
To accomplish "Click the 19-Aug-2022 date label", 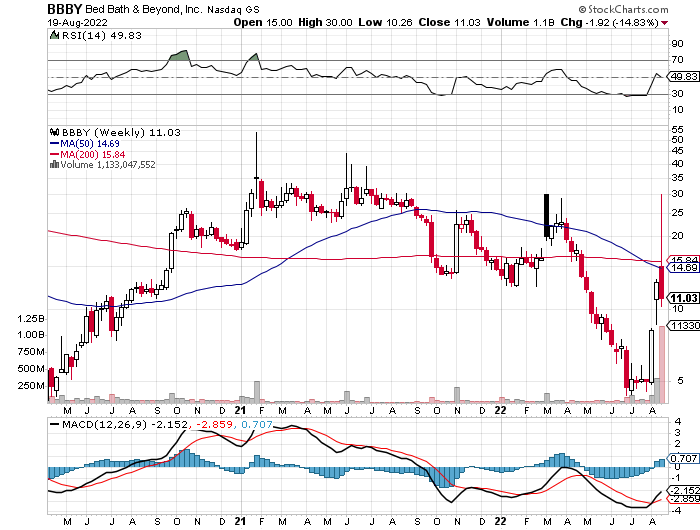I will [77, 22].
